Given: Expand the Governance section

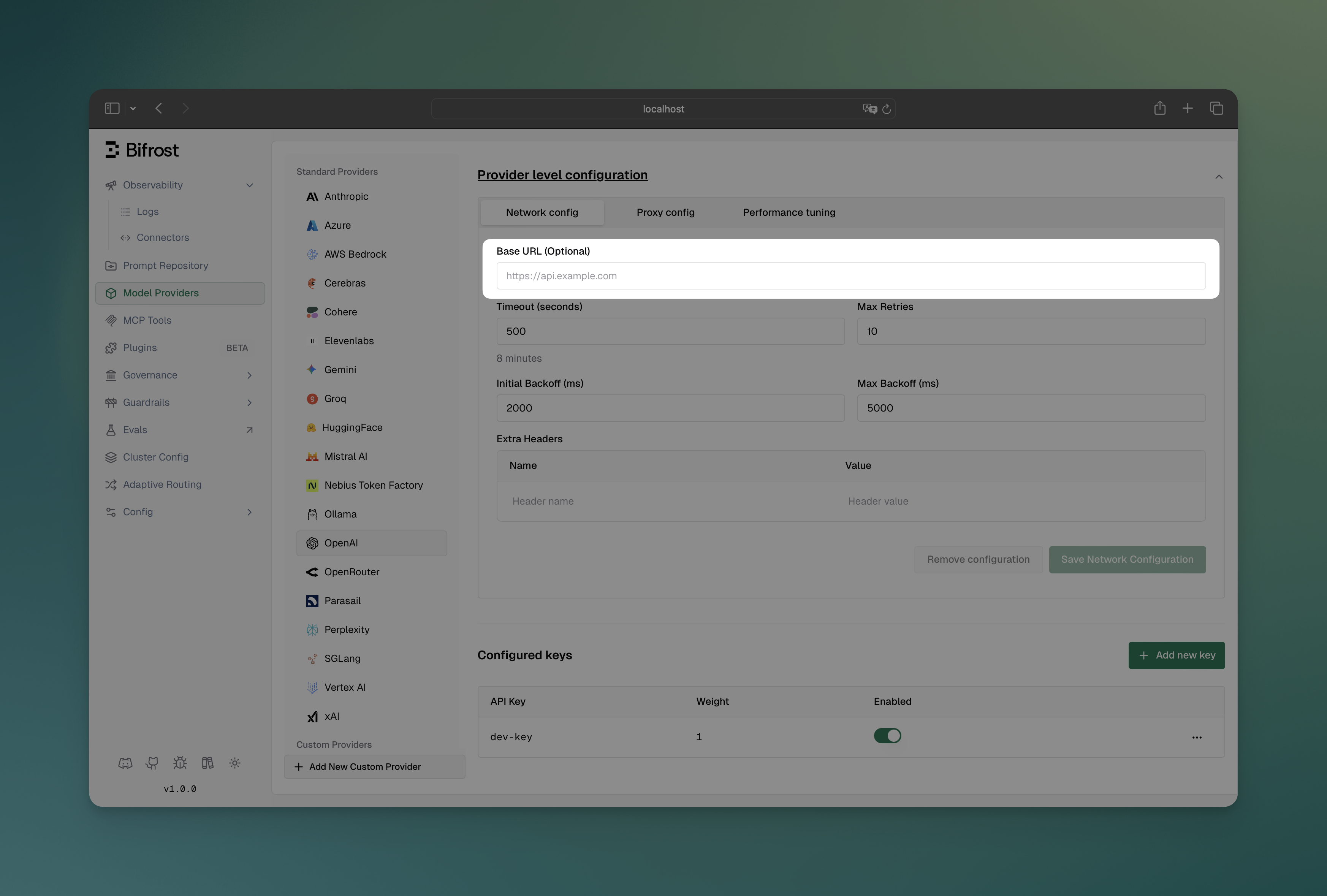Looking at the screenshot, I should [250, 375].
